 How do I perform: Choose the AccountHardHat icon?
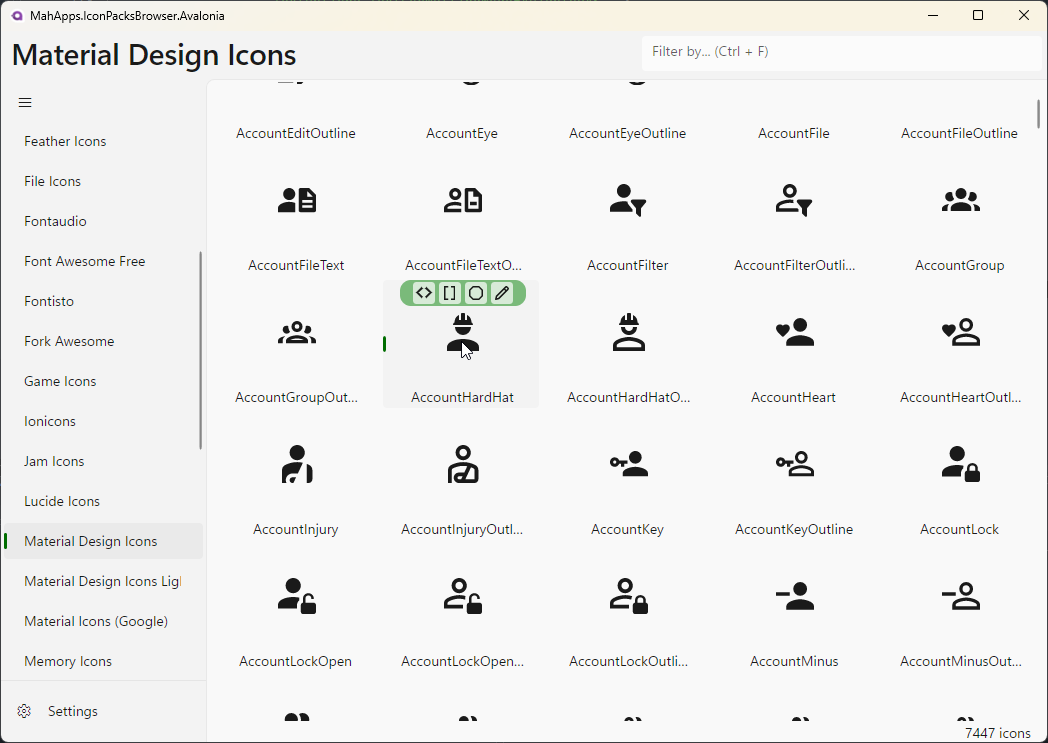coord(463,333)
